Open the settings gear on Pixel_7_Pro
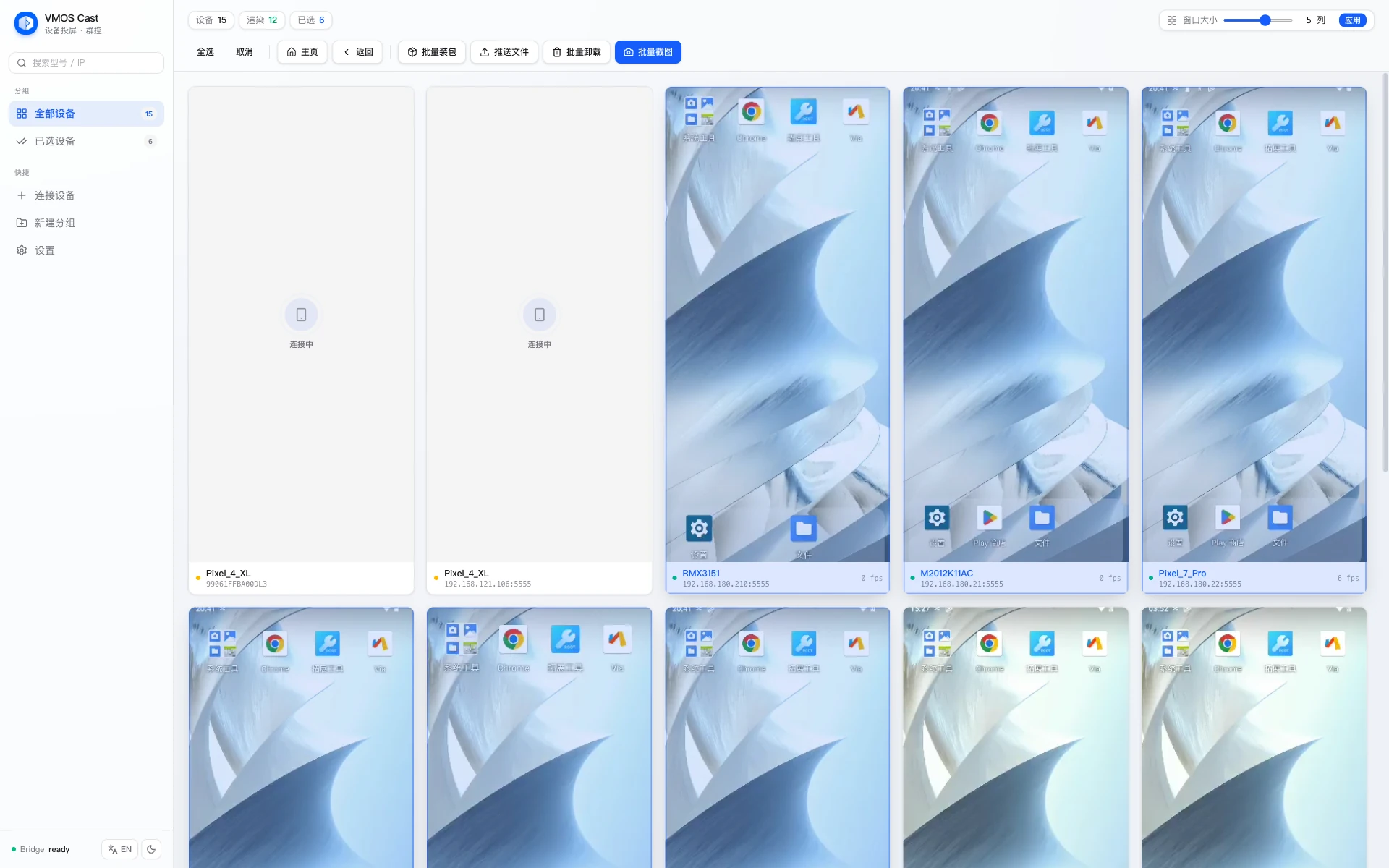The image size is (1389, 868). tap(1175, 518)
